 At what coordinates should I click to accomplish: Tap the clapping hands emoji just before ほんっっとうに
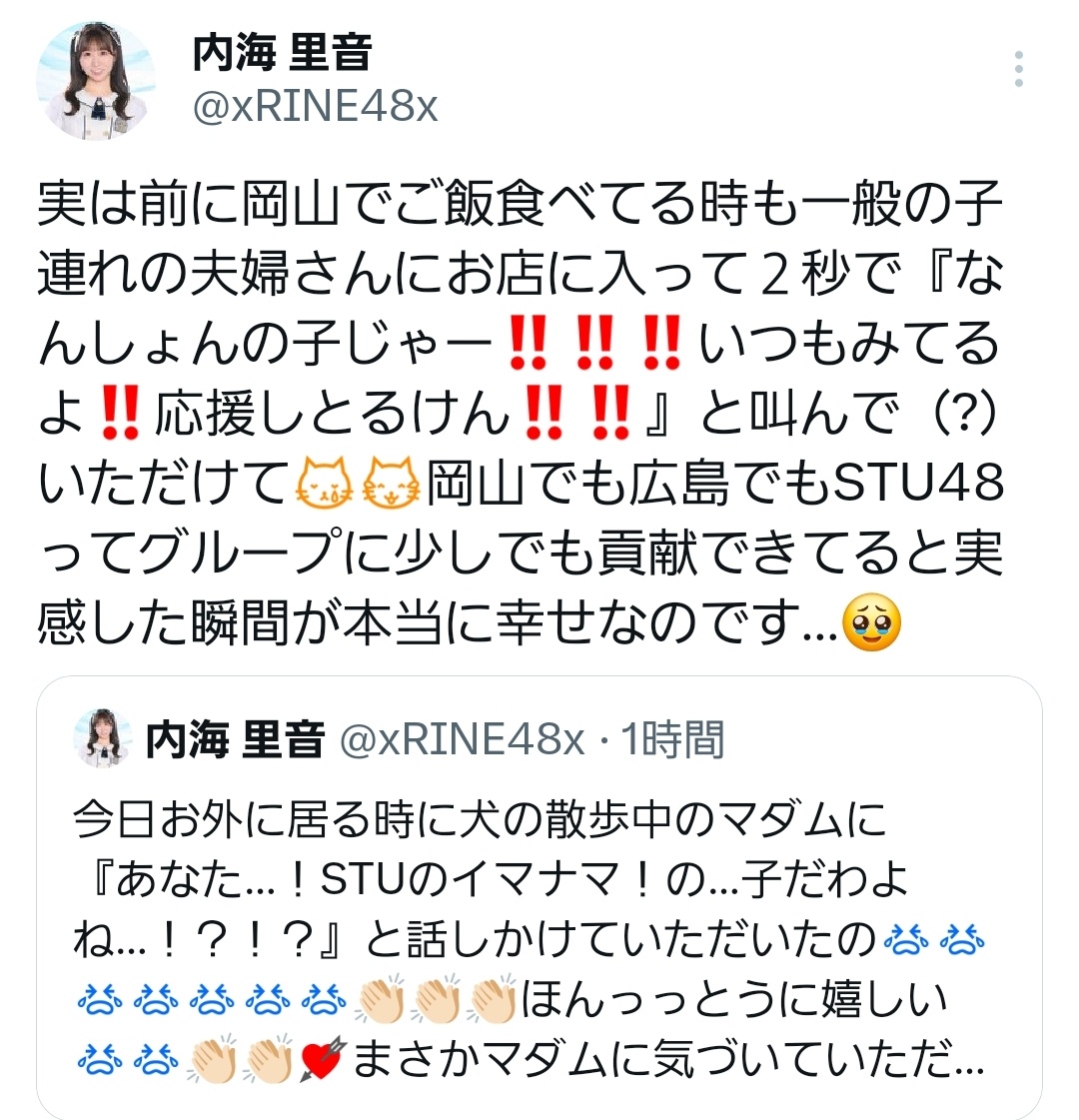(x=492, y=998)
